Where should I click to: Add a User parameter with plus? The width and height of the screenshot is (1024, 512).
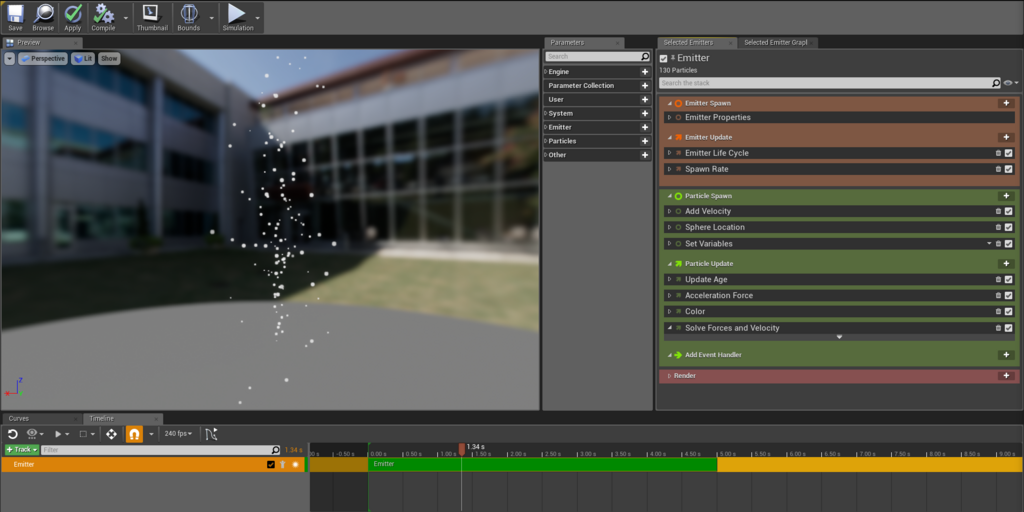(645, 100)
